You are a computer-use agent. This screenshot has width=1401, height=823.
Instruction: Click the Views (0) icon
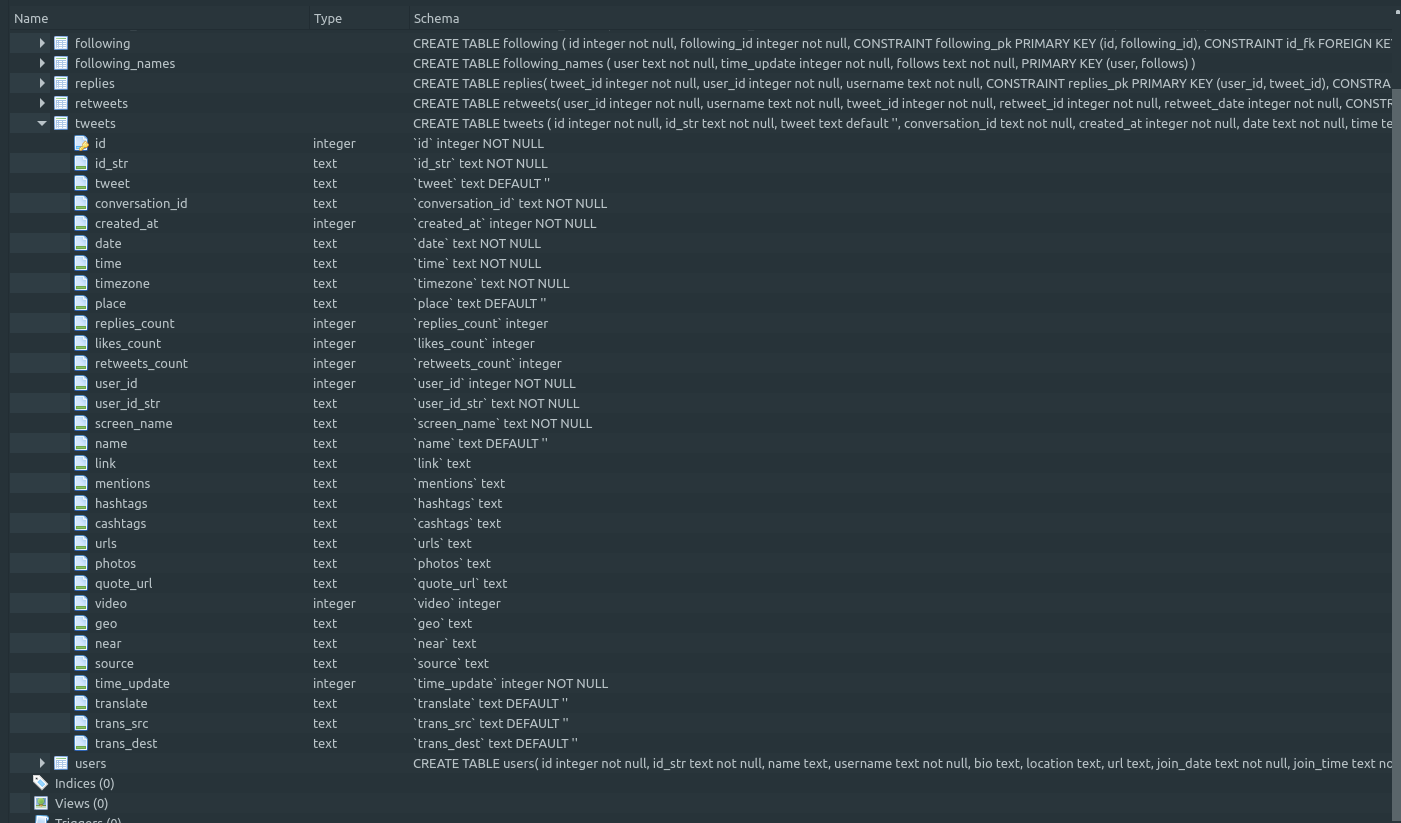click(41, 803)
